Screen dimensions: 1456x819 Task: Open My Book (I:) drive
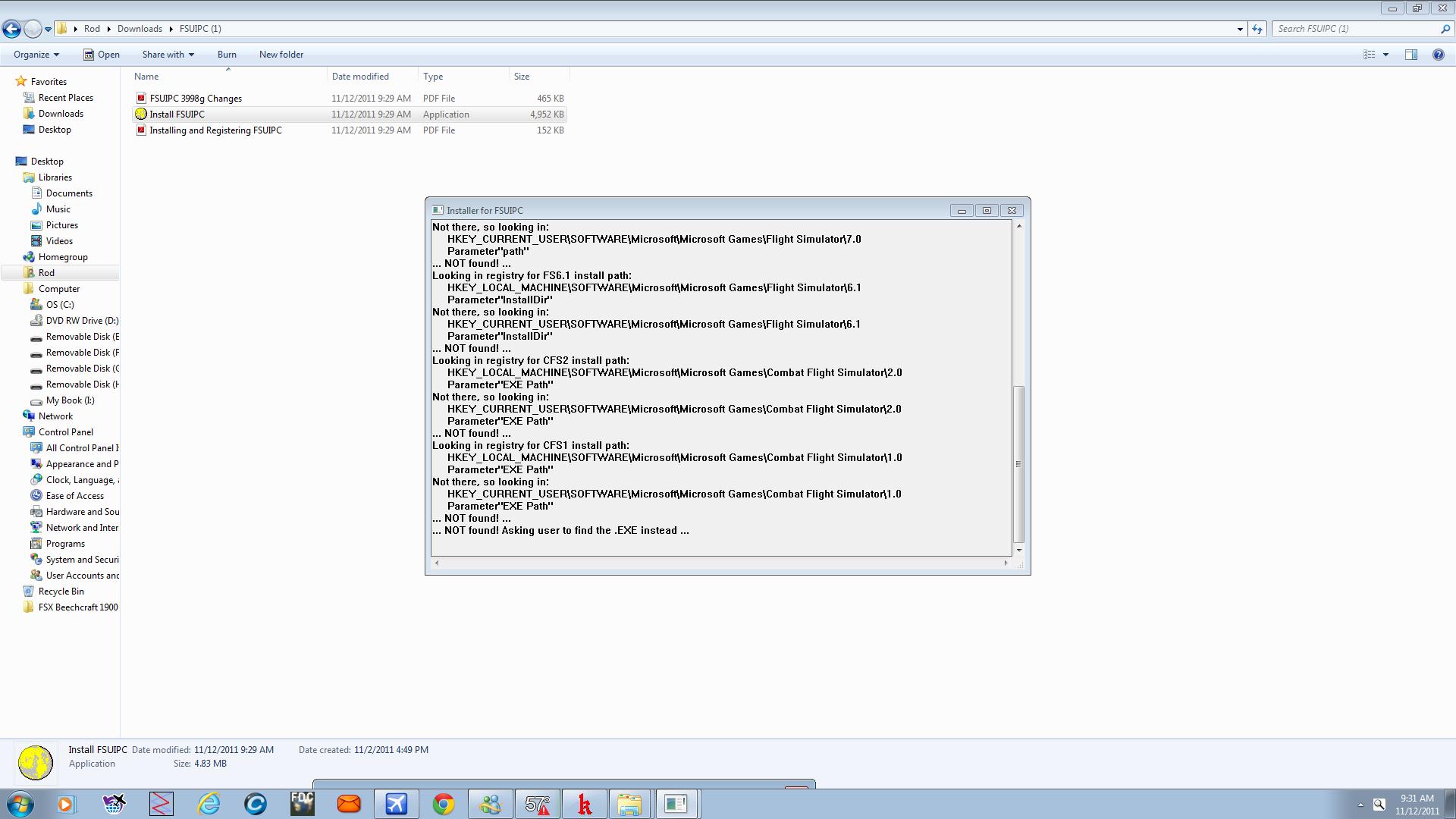click(x=70, y=400)
